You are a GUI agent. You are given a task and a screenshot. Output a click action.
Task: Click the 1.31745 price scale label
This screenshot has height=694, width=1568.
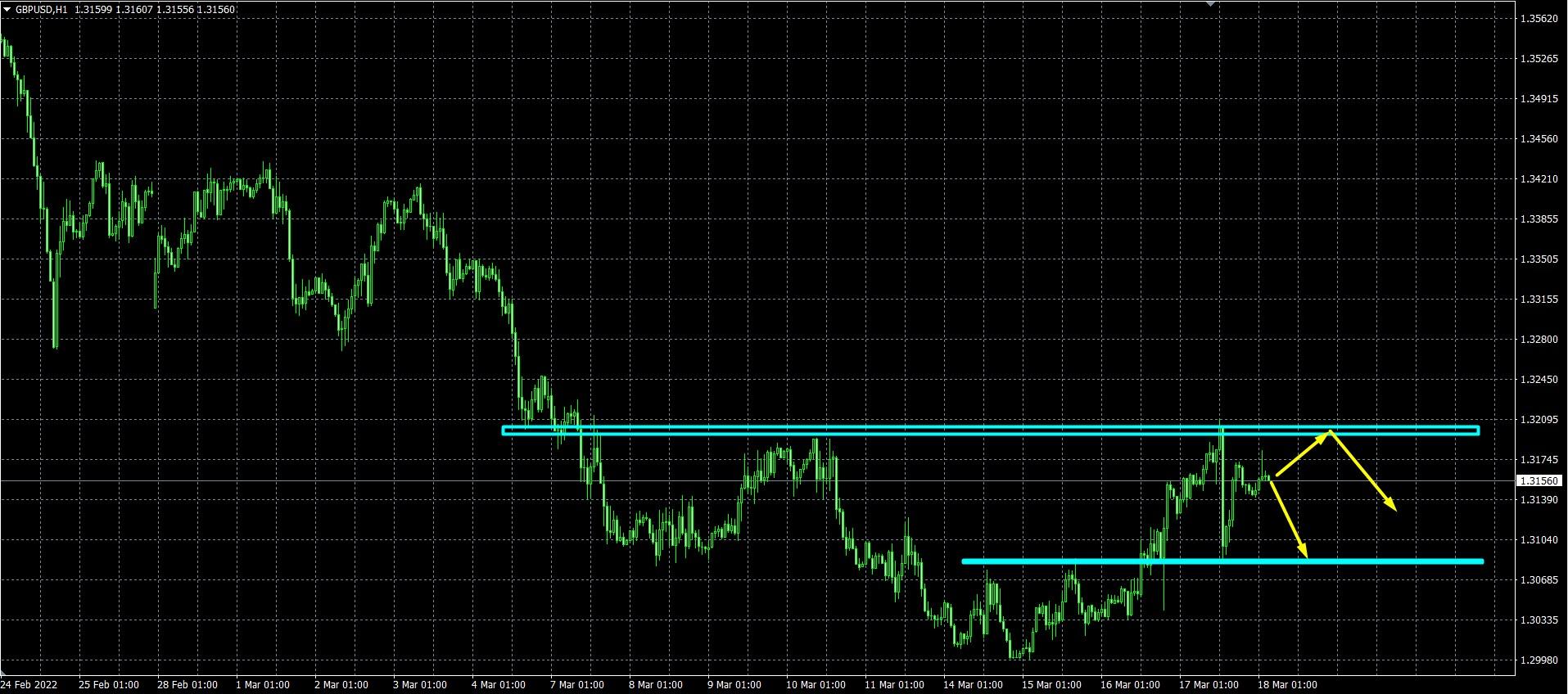pos(1539,460)
